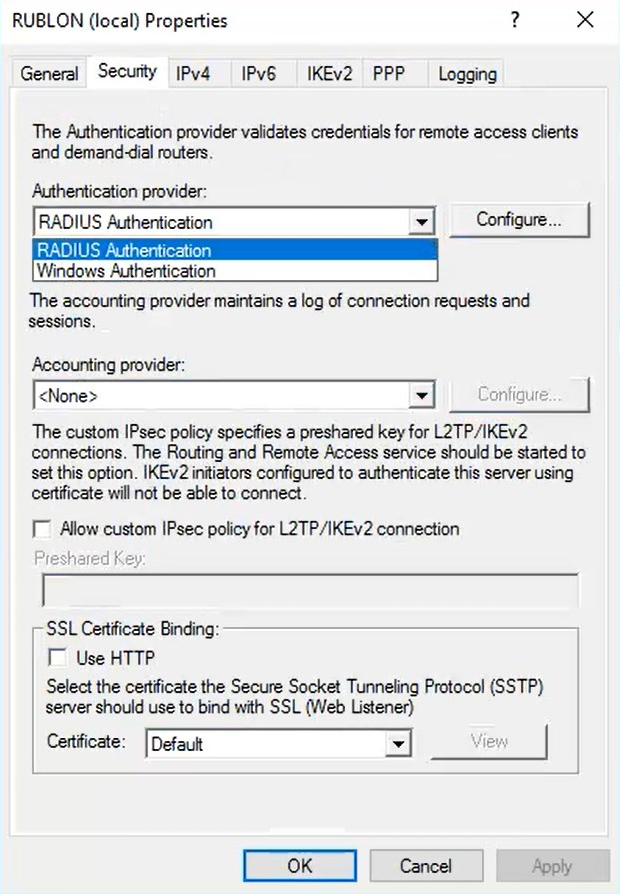Click Configure for Authentication provider
620x894 pixels.
(519, 219)
